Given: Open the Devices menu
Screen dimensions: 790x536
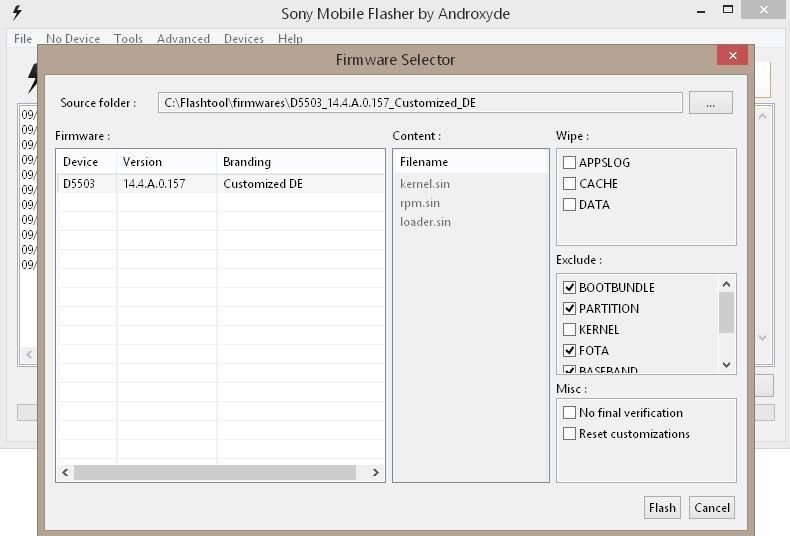Looking at the screenshot, I should [243, 38].
